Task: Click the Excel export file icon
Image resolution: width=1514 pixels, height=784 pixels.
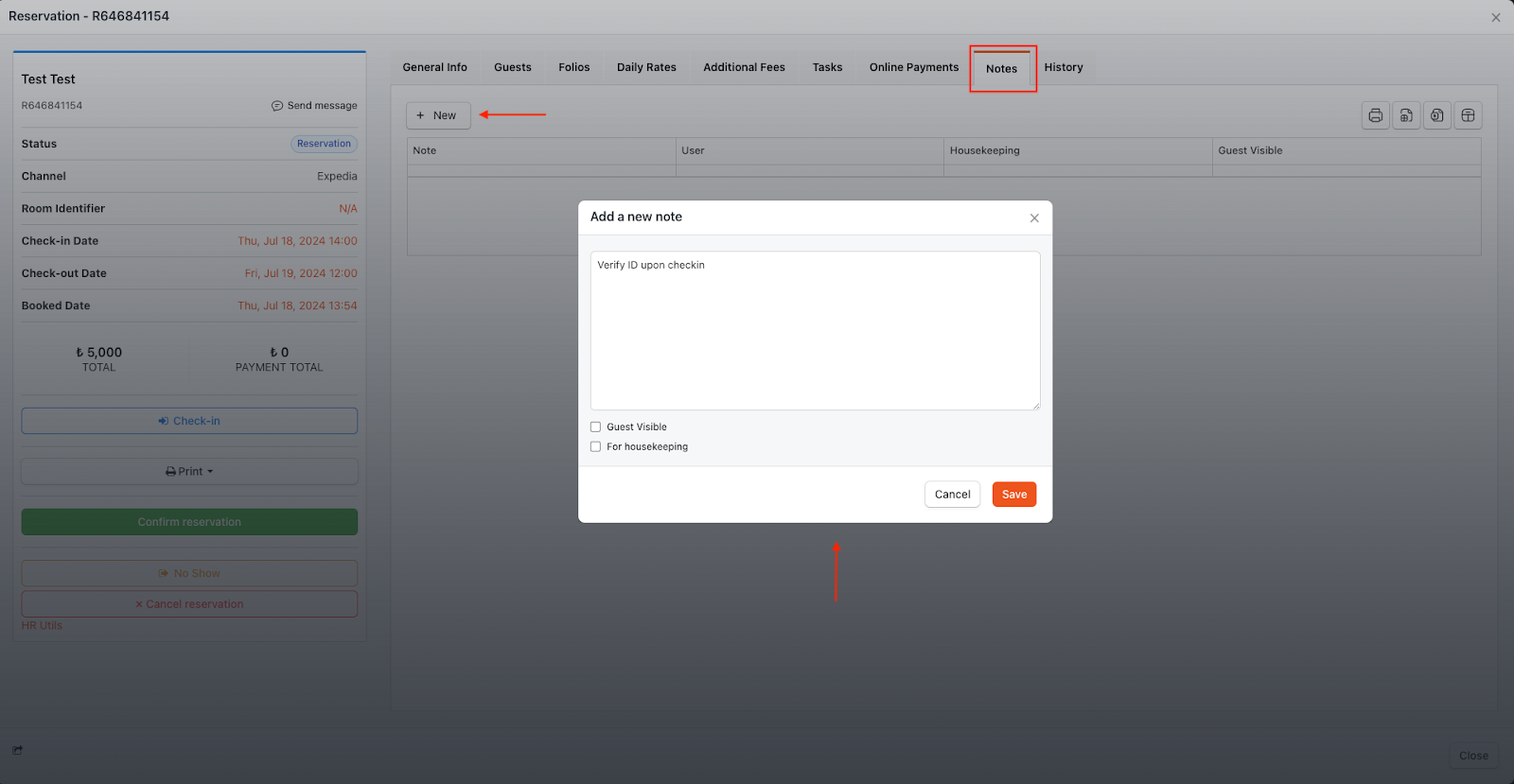Action: tap(1437, 115)
